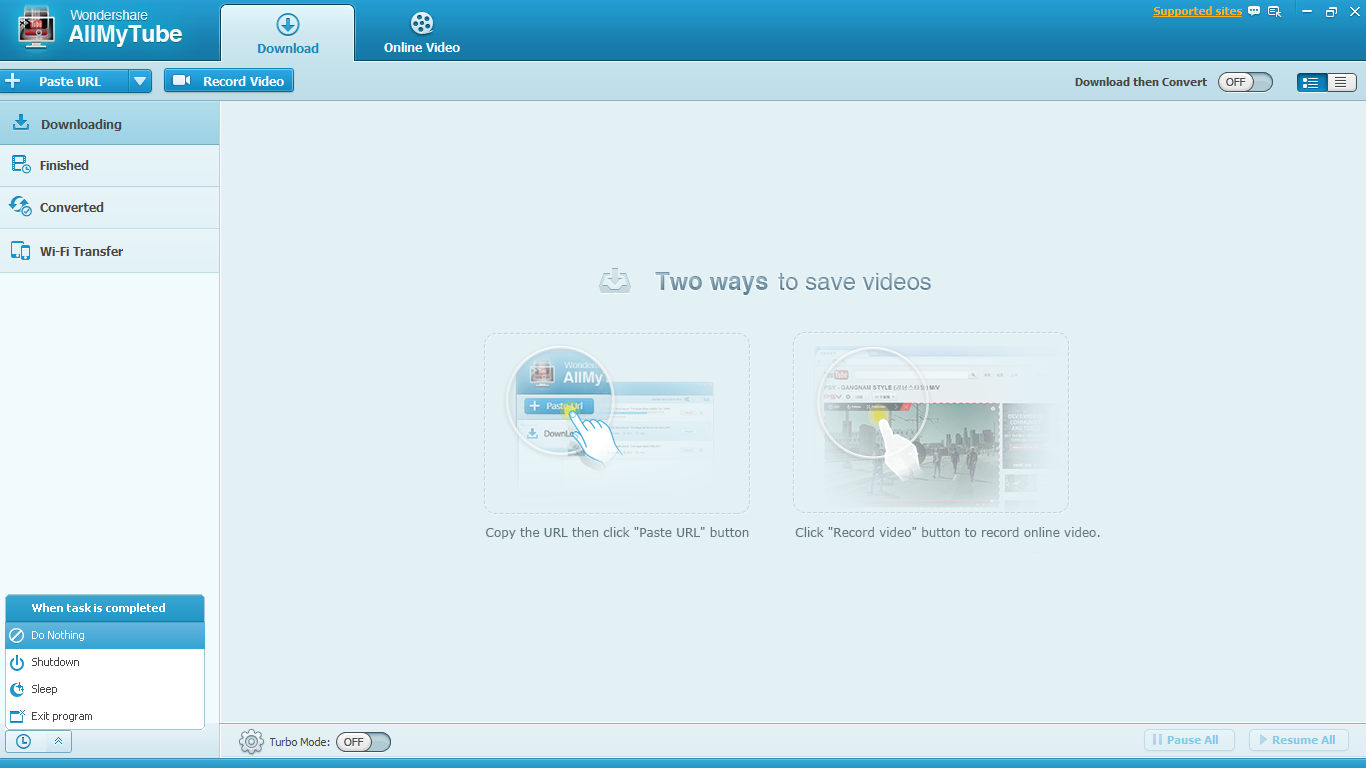This screenshot has width=1366, height=768.
Task: Open the Wi-Fi Transfer sidebar section
Action: [x=109, y=251]
